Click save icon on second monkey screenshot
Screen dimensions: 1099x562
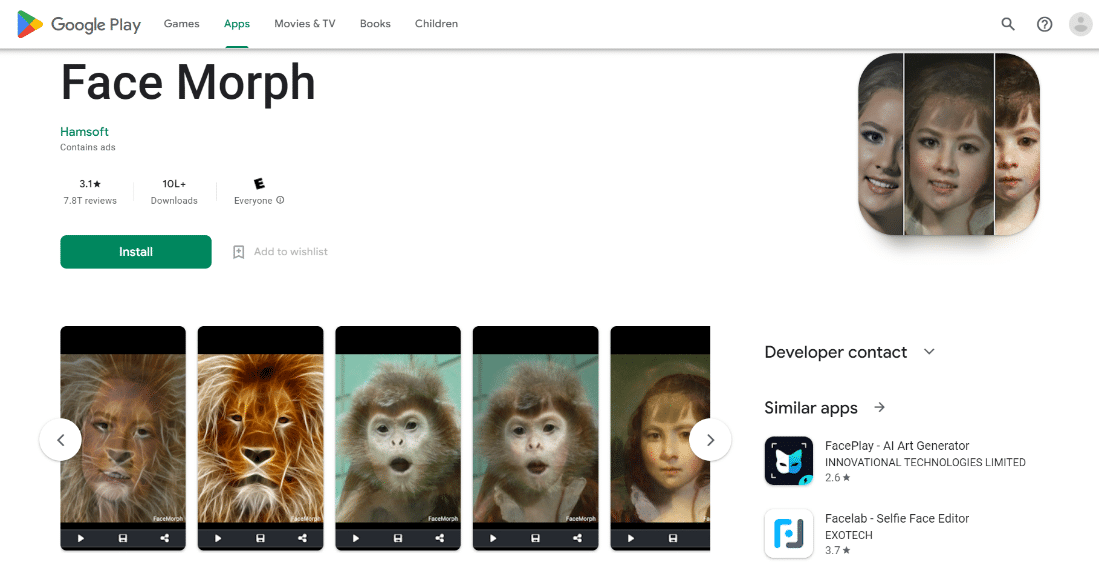pyautogui.click(x=535, y=538)
